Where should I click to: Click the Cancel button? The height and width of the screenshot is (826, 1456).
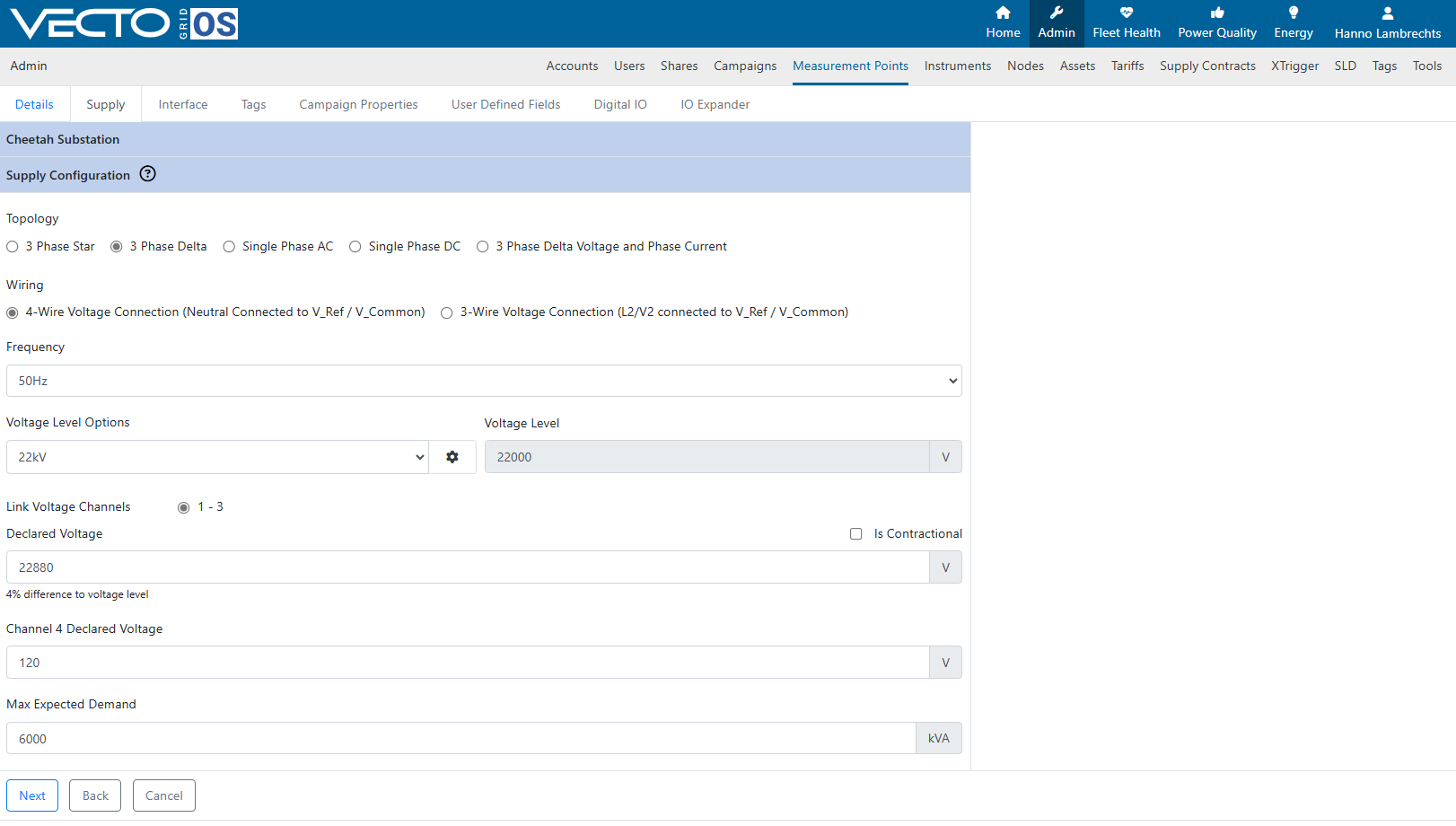pyautogui.click(x=164, y=795)
